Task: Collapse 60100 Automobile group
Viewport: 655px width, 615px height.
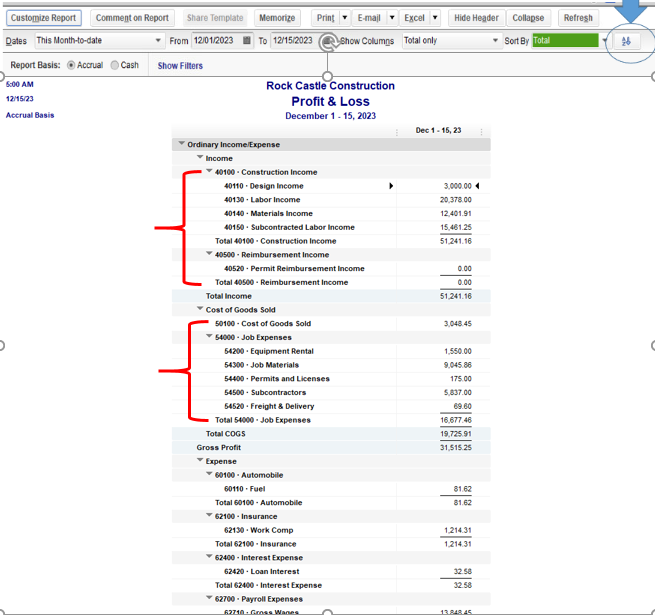Action: (x=209, y=474)
